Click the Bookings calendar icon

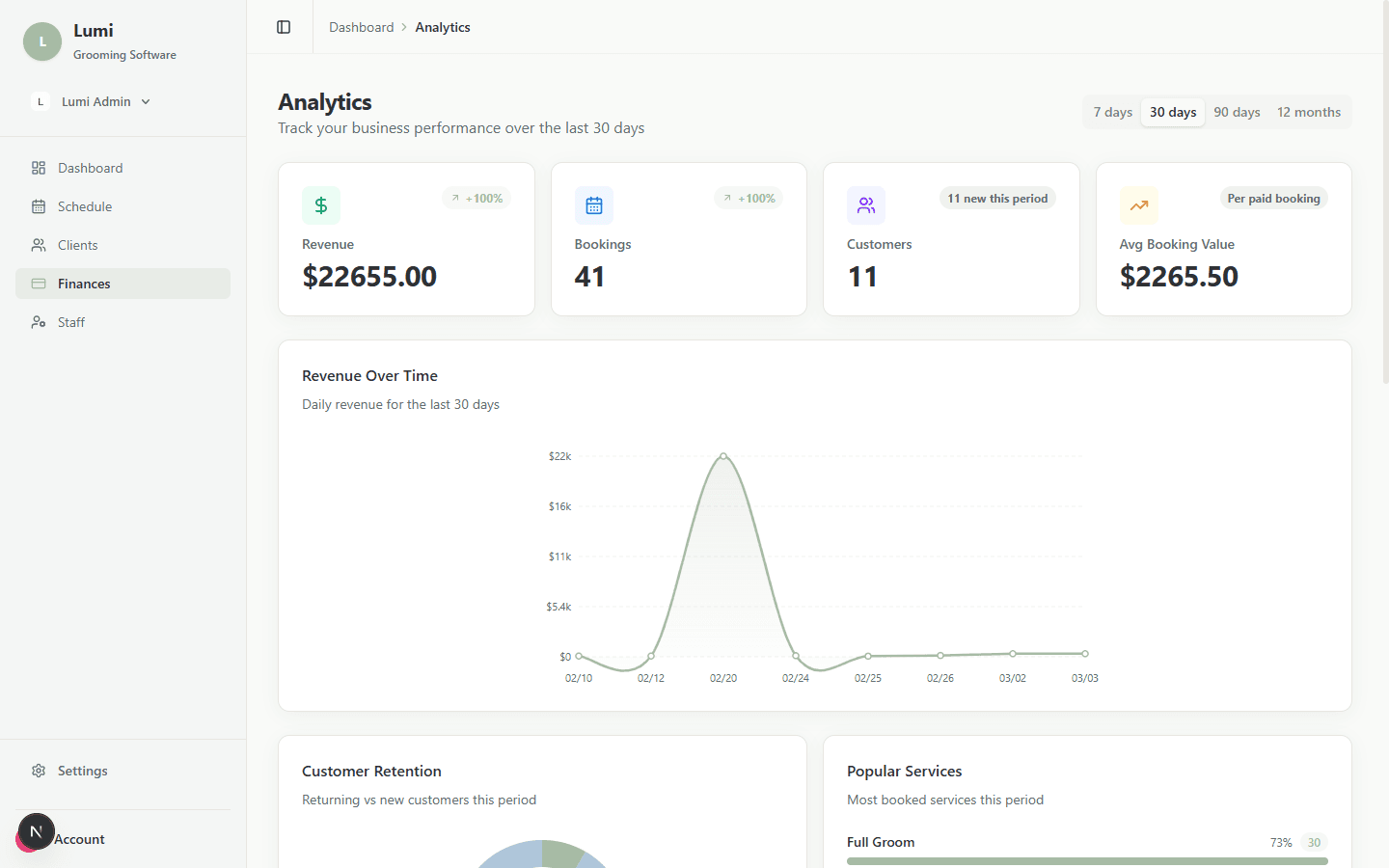point(593,205)
